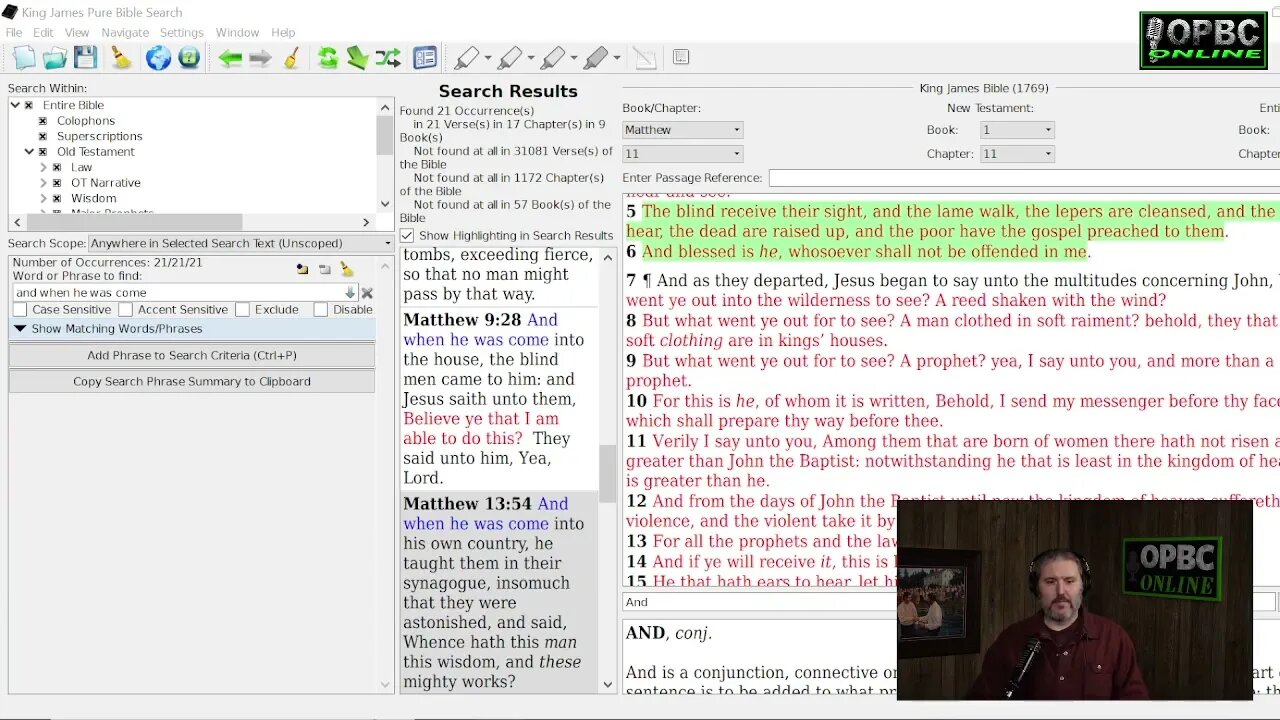This screenshot has width=1280, height=720.
Task: Select the second highlighter tool
Action: click(x=509, y=58)
